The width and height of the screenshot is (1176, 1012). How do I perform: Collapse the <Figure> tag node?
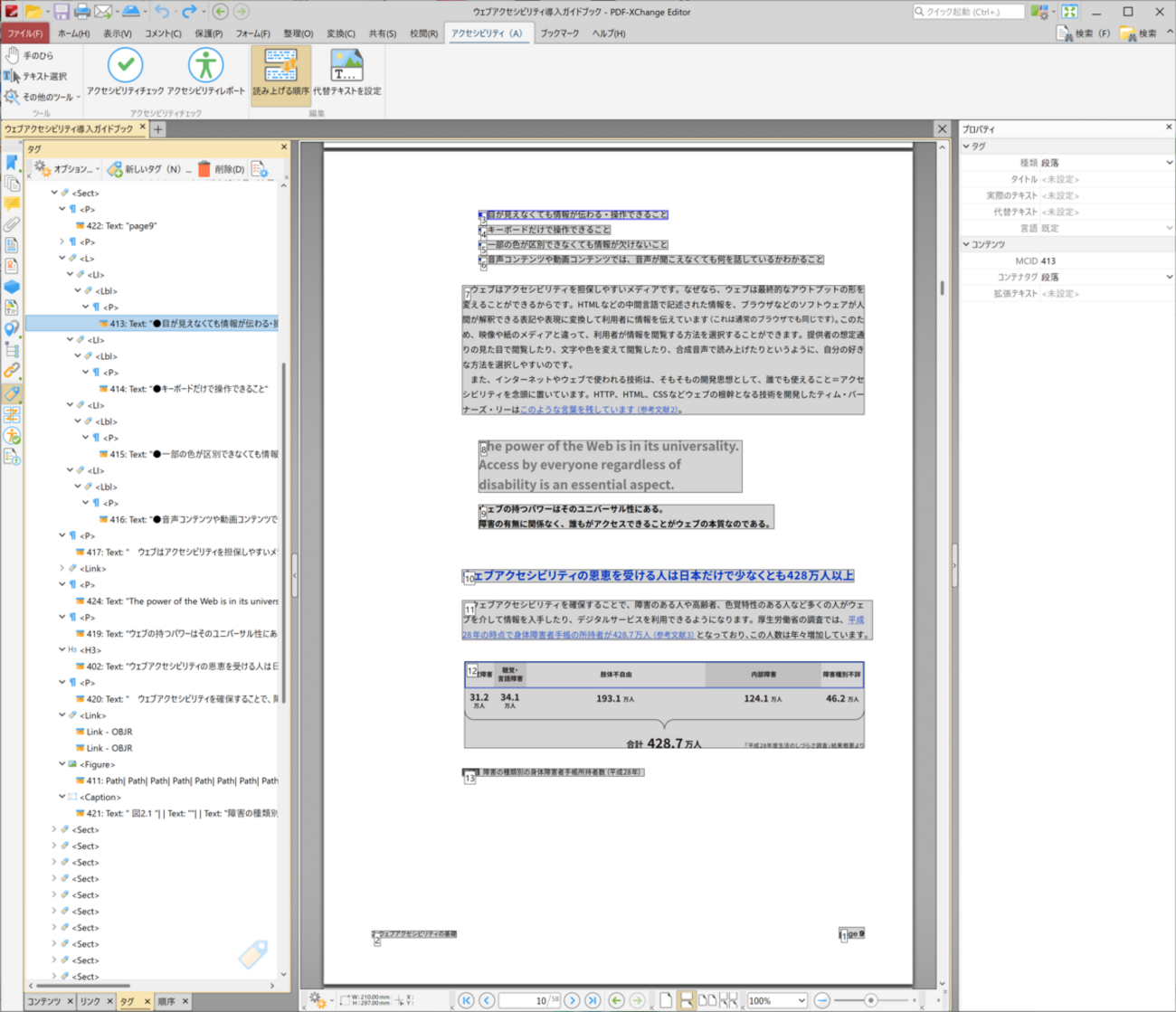coord(62,764)
